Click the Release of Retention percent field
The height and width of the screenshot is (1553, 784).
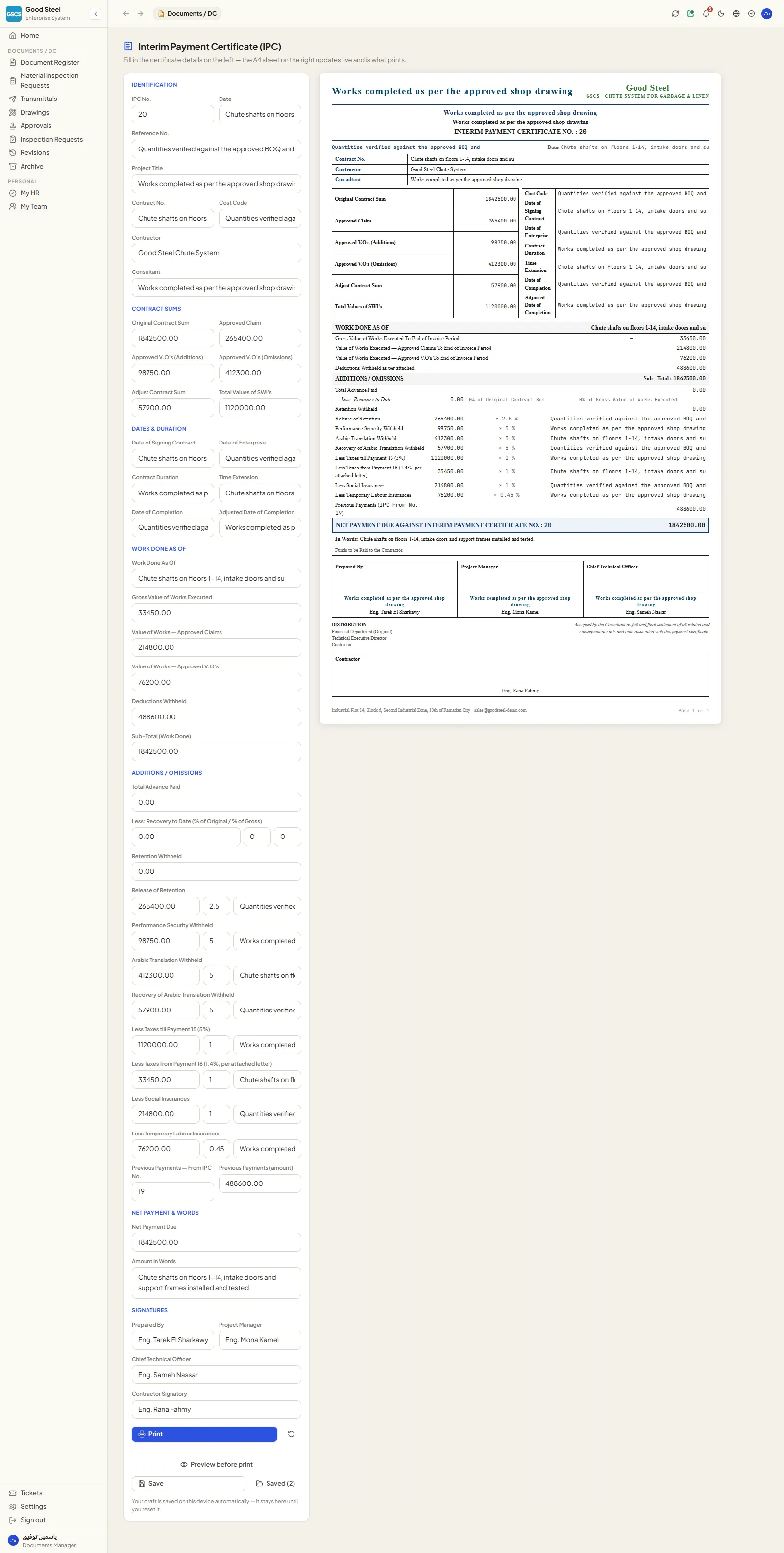217,906
